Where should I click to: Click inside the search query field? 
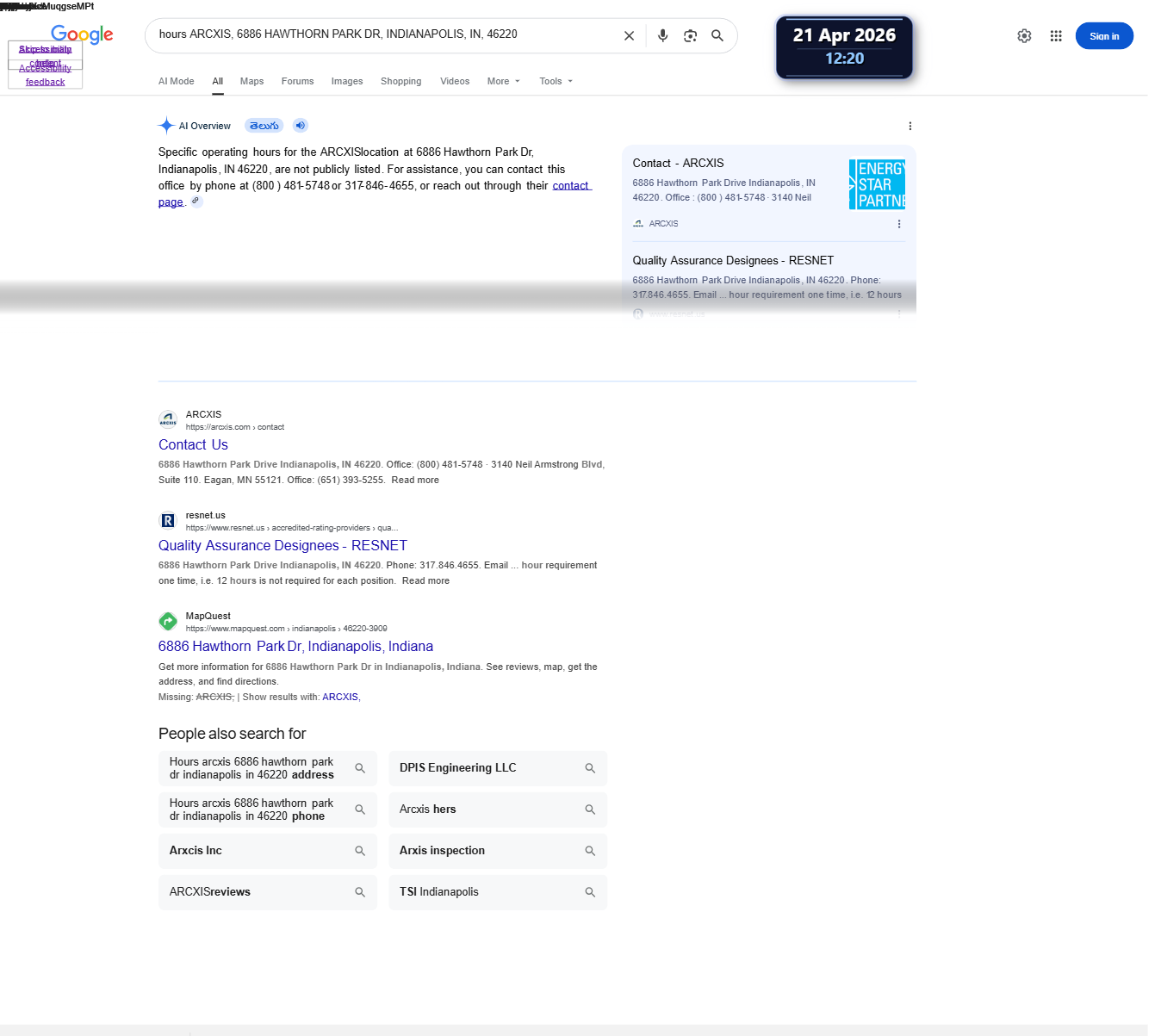click(383, 34)
